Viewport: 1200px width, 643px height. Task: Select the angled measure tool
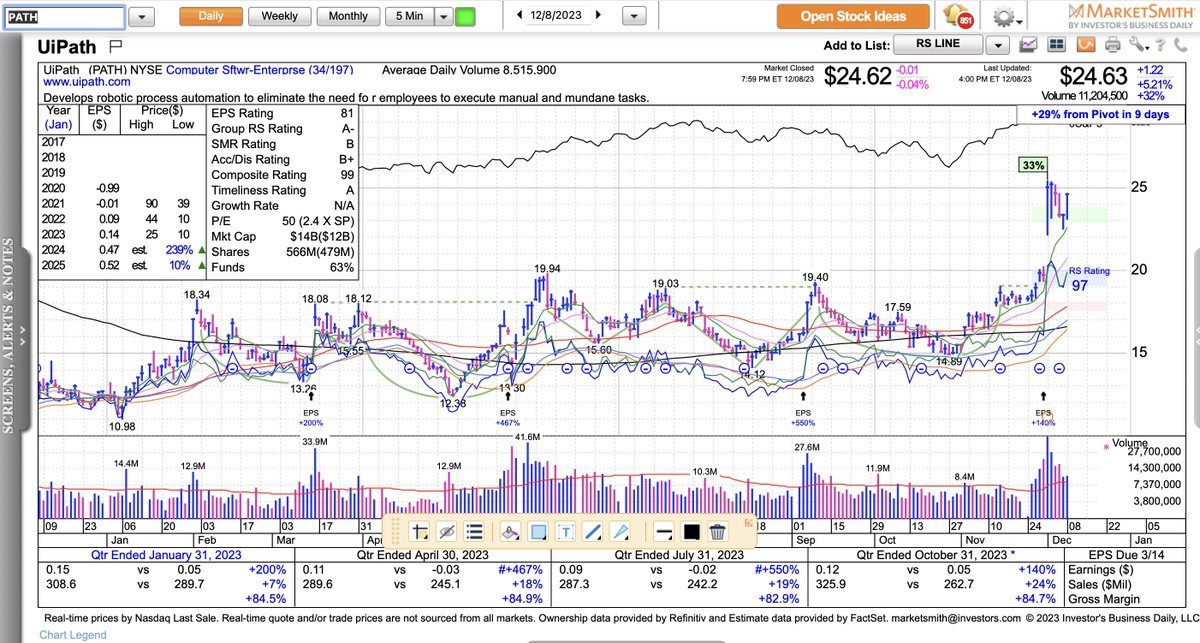(x=620, y=531)
